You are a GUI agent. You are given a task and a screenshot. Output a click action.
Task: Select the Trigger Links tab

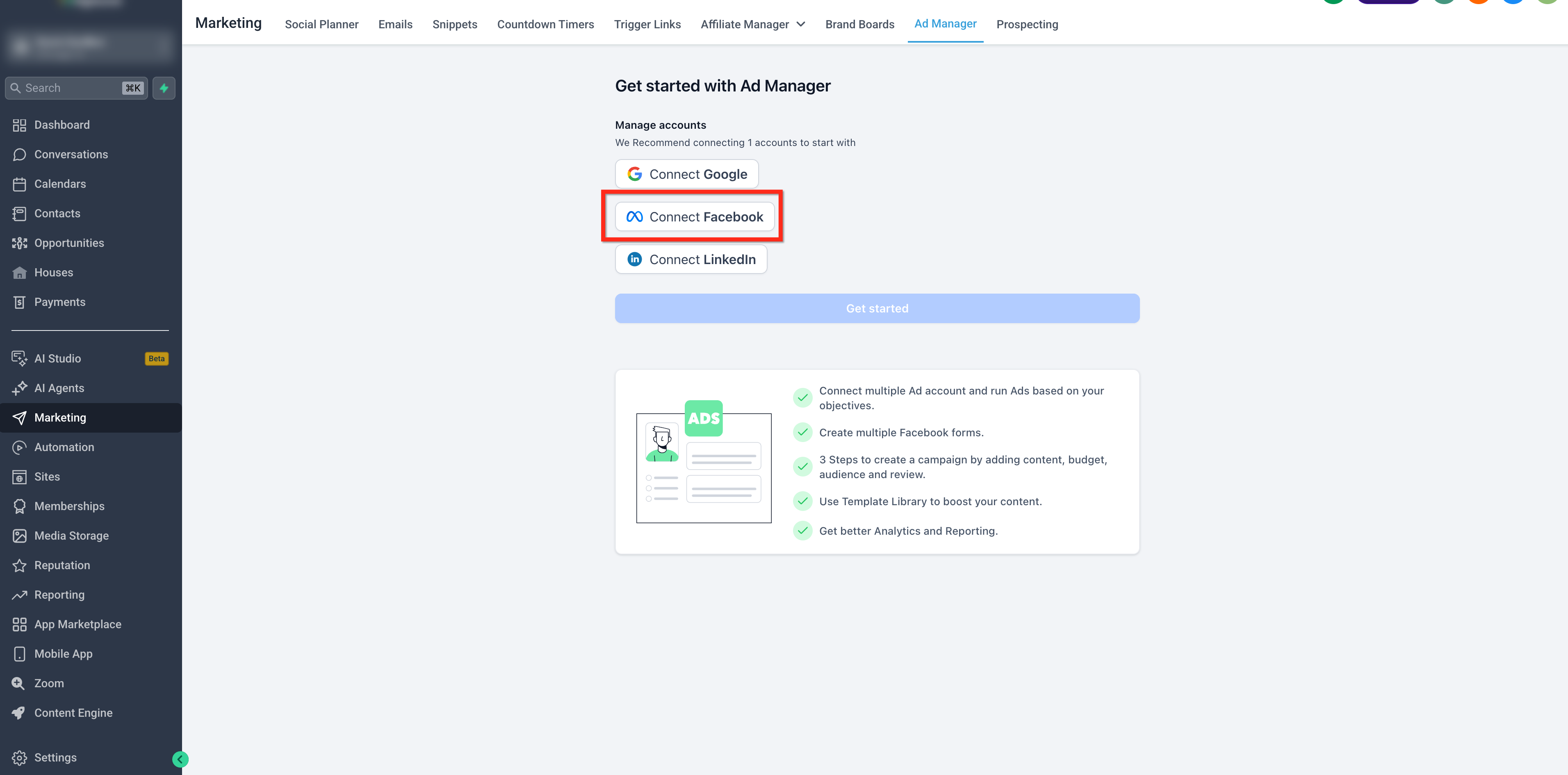click(x=647, y=24)
